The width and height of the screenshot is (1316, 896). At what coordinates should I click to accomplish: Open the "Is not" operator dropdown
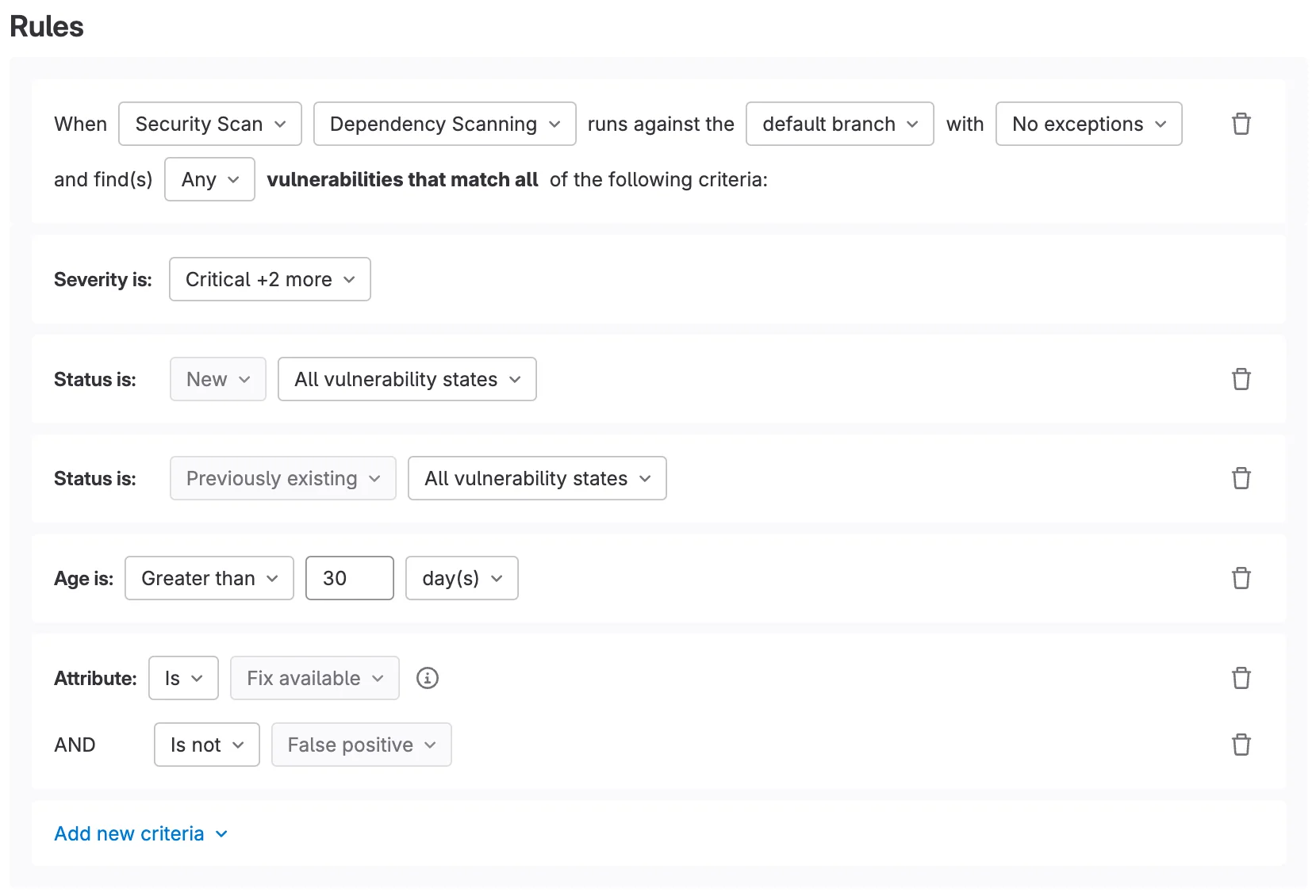pos(206,745)
